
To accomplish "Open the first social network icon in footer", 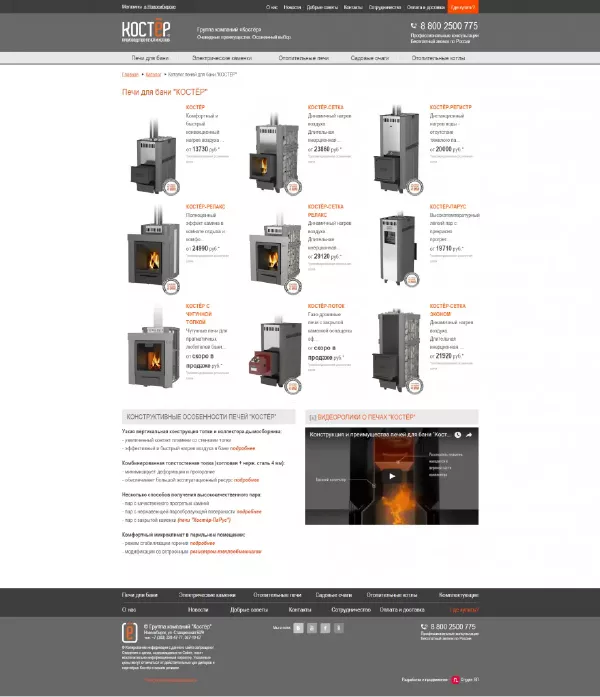I will tap(299, 628).
